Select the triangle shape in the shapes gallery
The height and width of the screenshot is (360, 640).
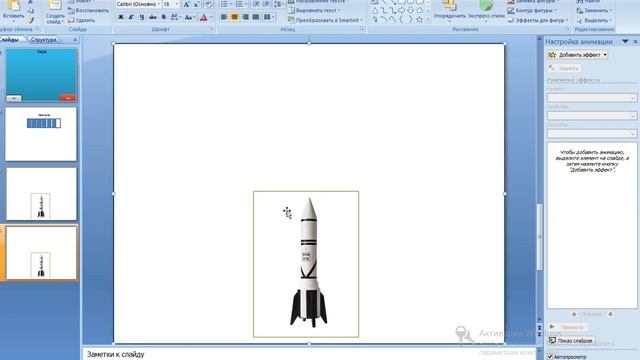pyautogui.click(x=375, y=11)
